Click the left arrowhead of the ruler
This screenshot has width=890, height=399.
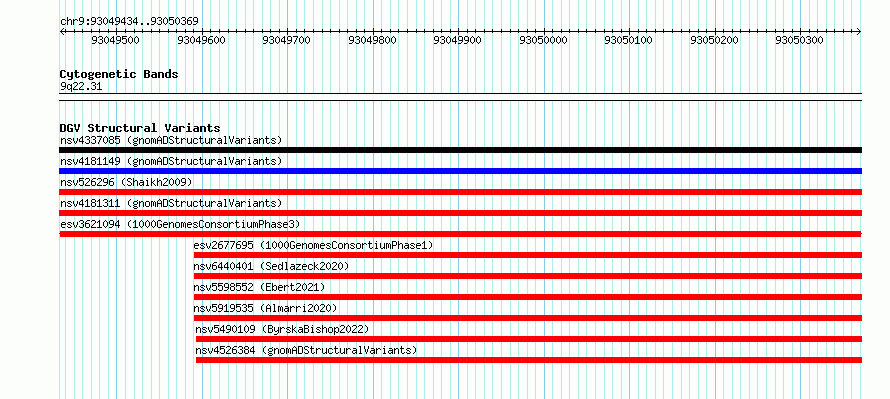tap(62, 31)
